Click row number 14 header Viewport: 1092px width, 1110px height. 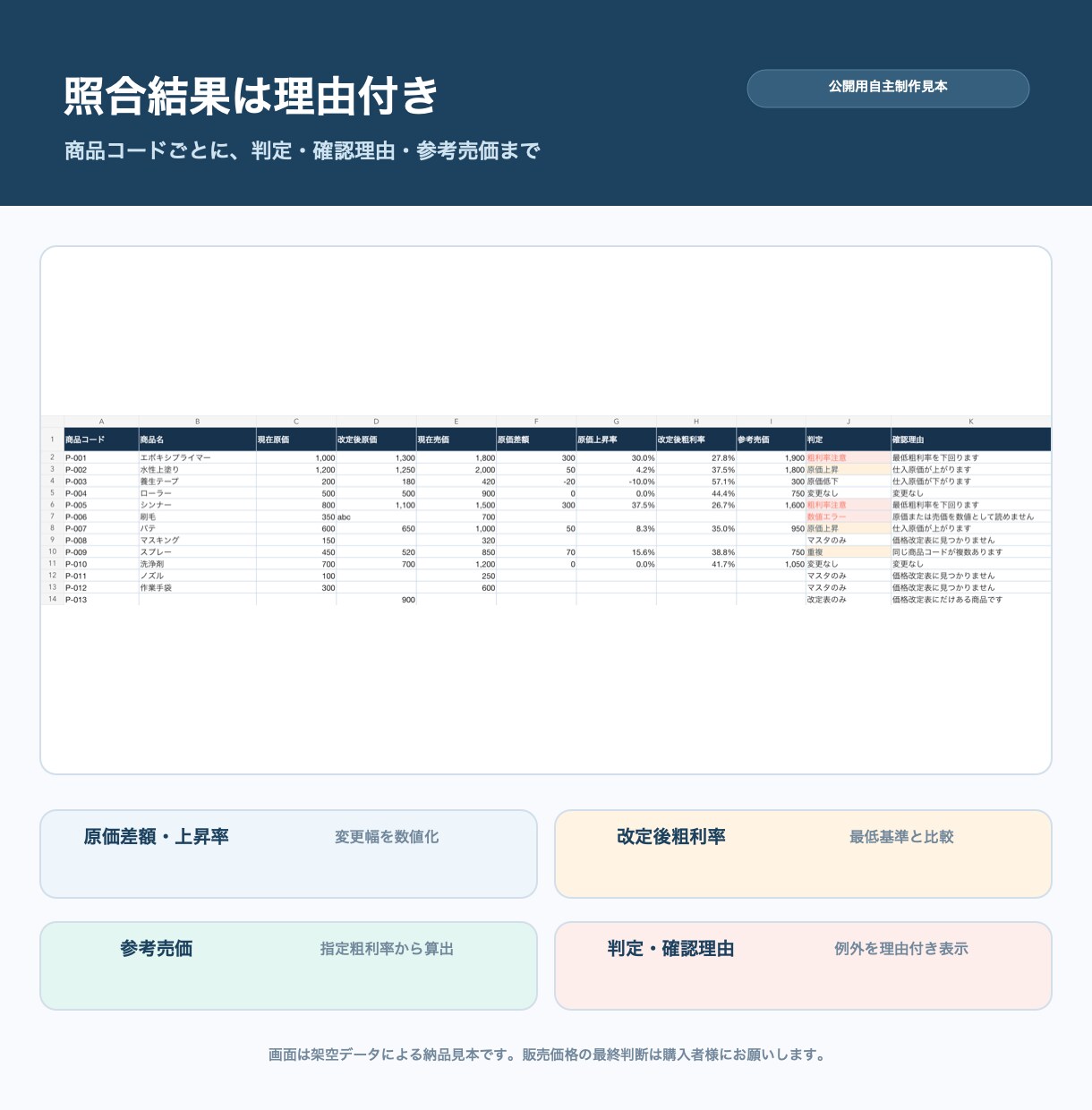pos(52,599)
